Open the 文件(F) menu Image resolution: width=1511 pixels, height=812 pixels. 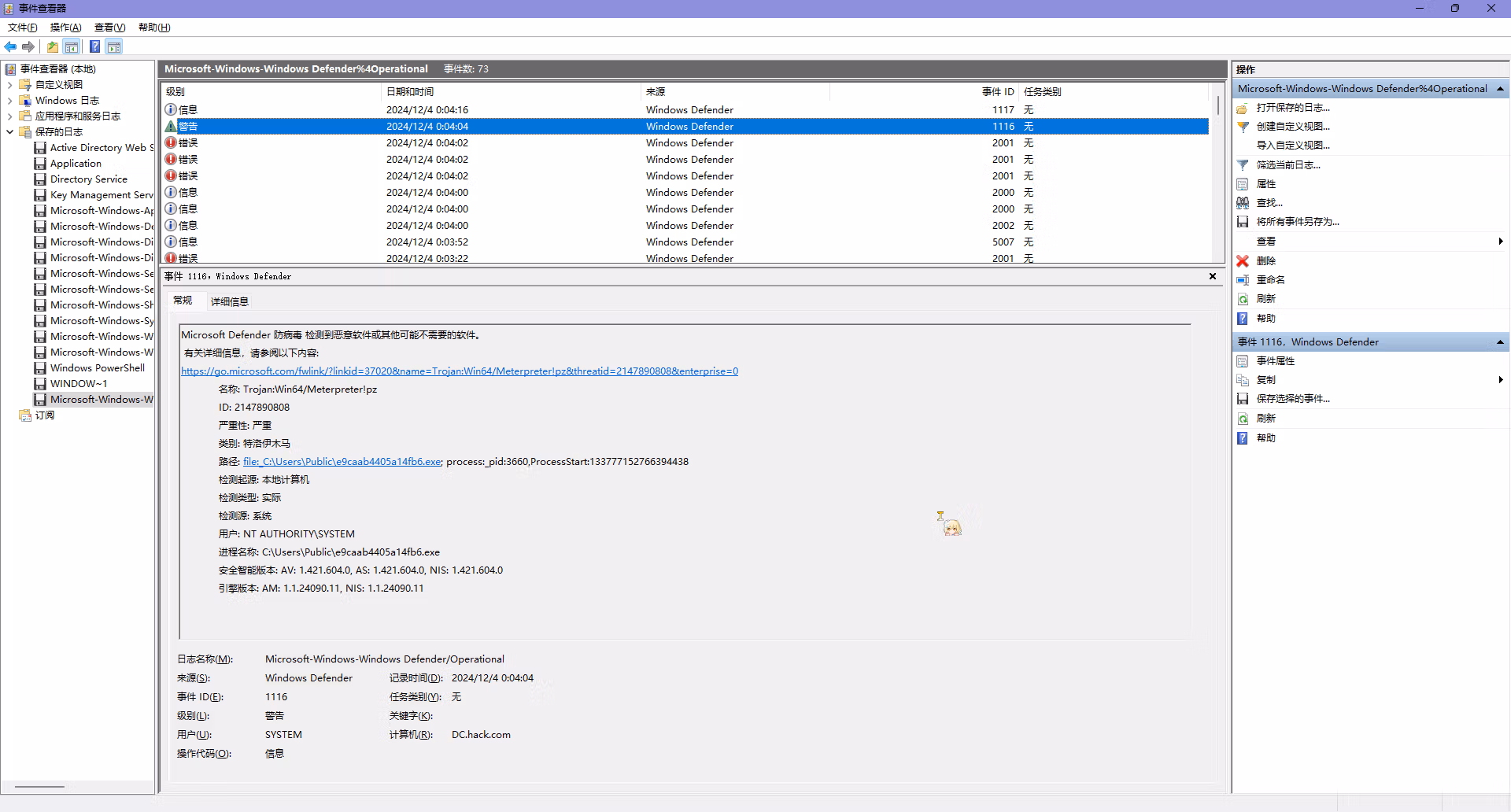[x=23, y=28]
